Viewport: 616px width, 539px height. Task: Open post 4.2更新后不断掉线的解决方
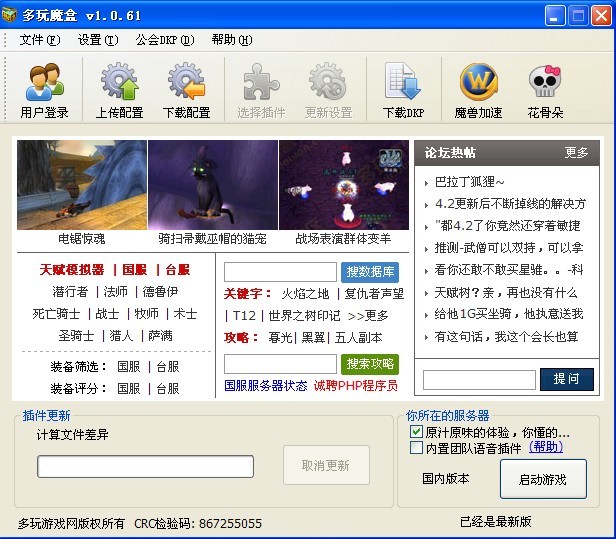tap(510, 204)
